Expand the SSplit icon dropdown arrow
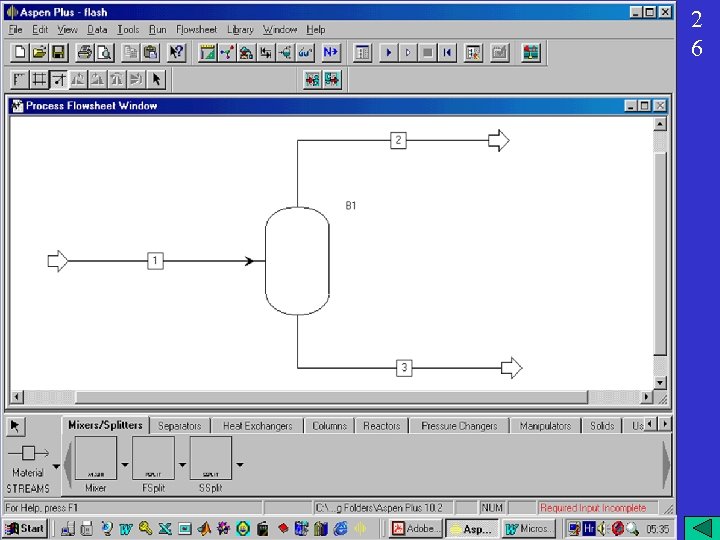The height and width of the screenshot is (540, 720). pos(240,465)
